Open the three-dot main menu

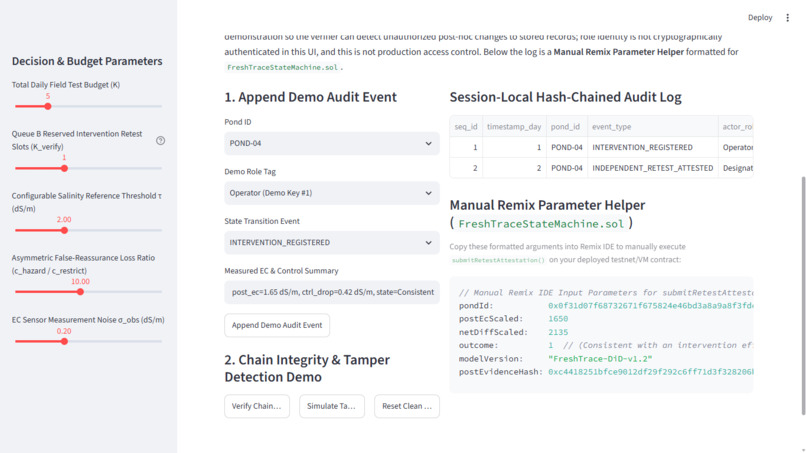[787, 17]
